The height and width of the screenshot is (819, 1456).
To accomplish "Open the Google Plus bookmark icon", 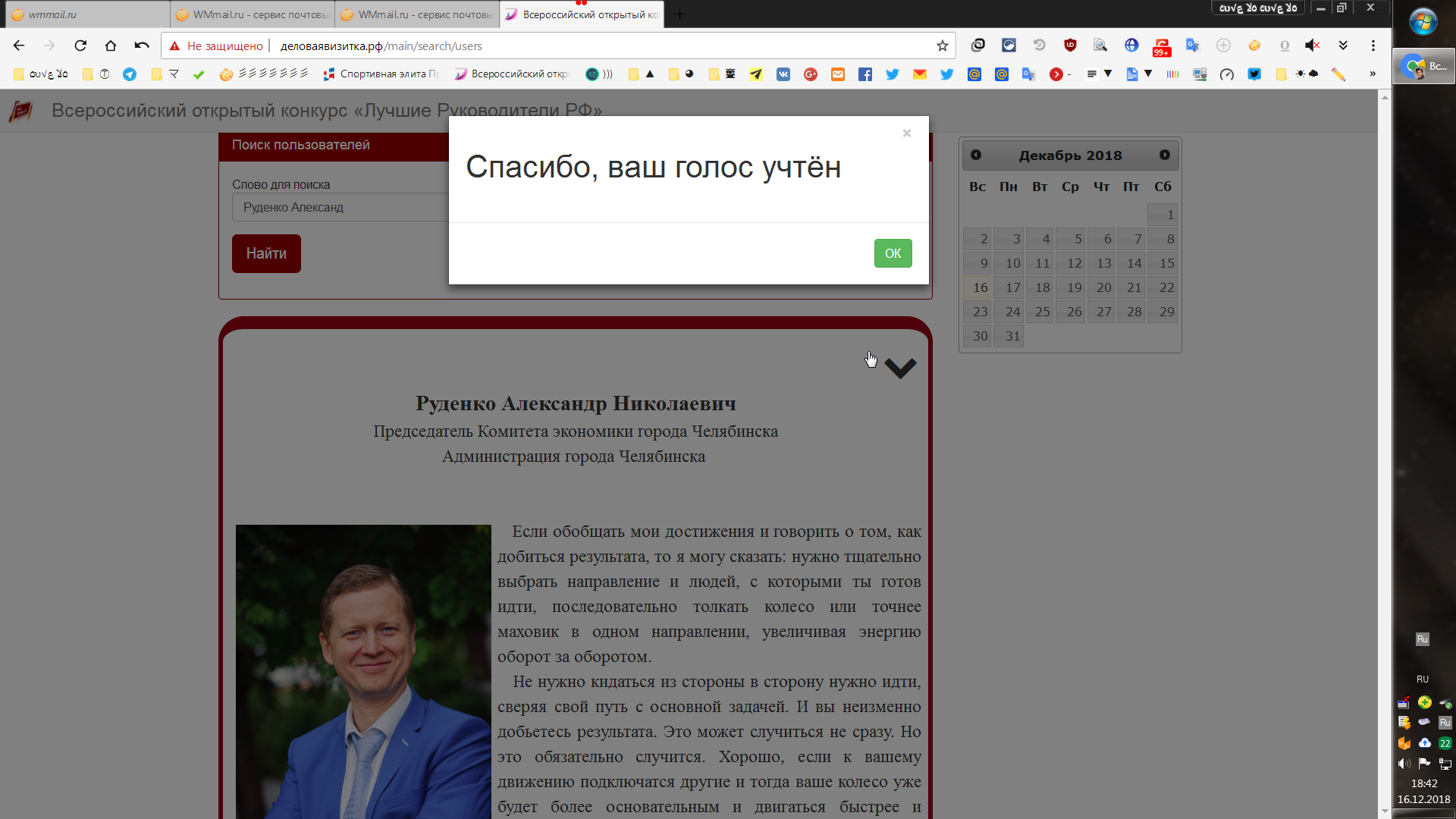I will pos(811,74).
